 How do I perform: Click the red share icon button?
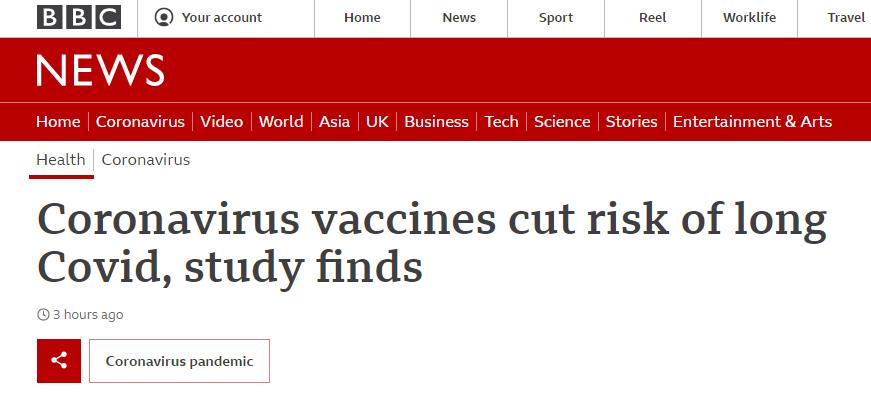pos(59,361)
